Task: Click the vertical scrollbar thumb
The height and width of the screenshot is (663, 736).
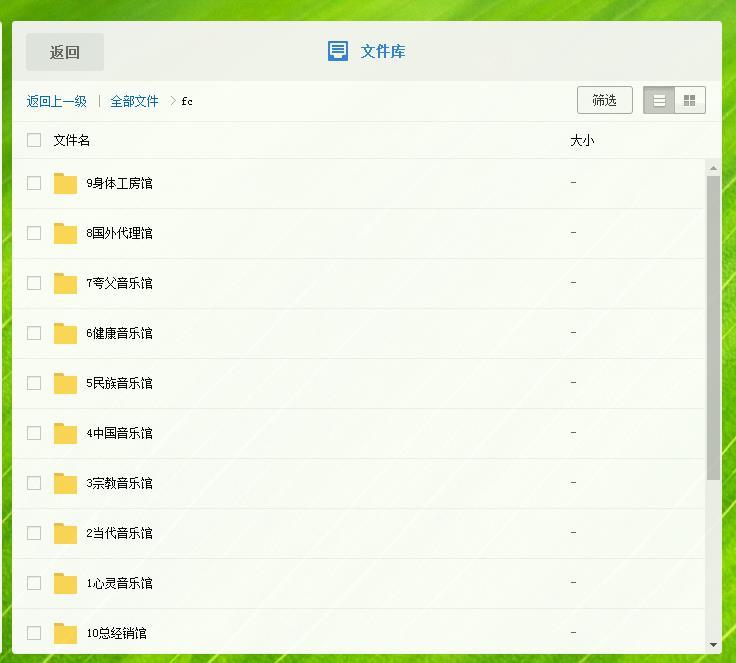Action: [713, 328]
